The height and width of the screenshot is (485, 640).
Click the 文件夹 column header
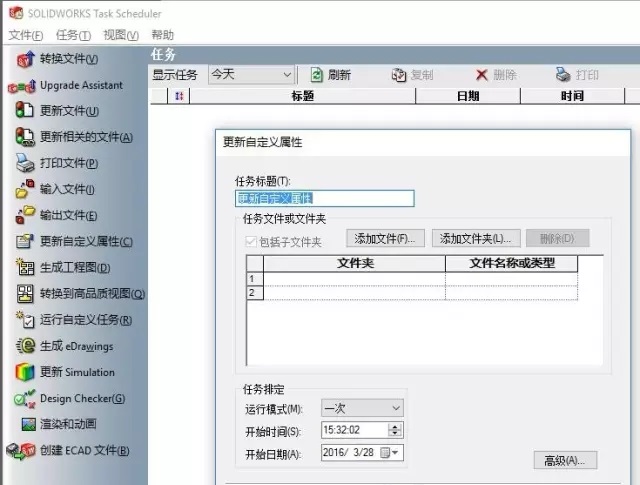[355, 263]
